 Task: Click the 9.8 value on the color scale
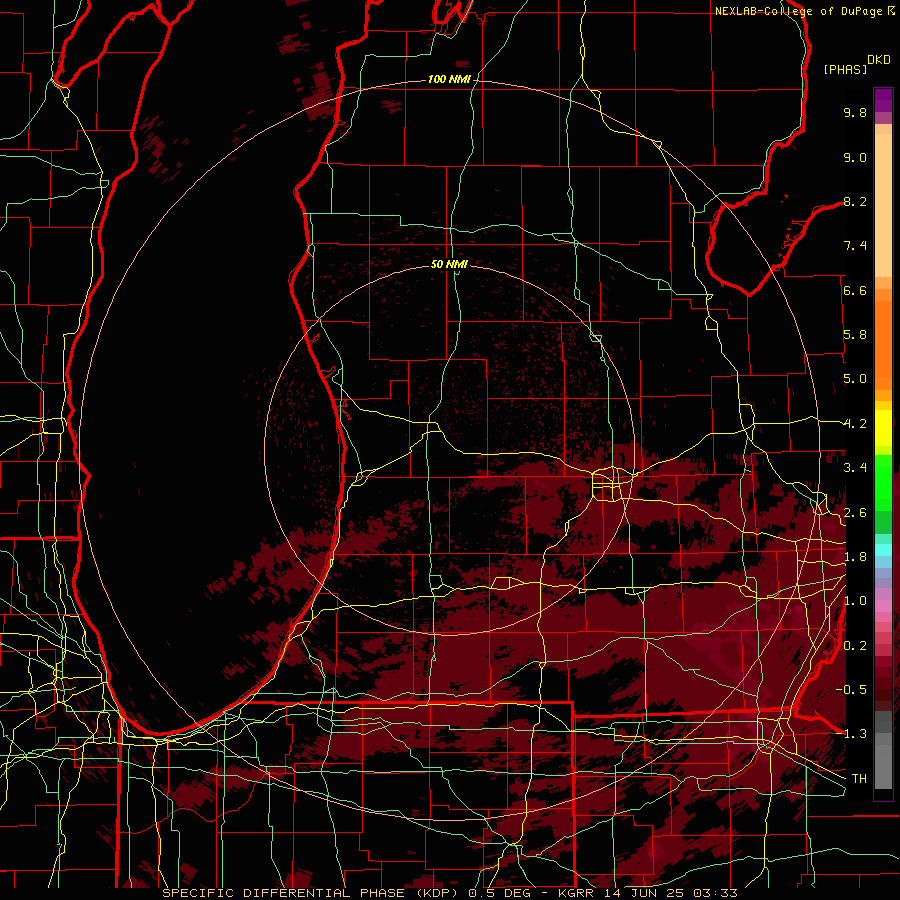pyautogui.click(x=855, y=112)
